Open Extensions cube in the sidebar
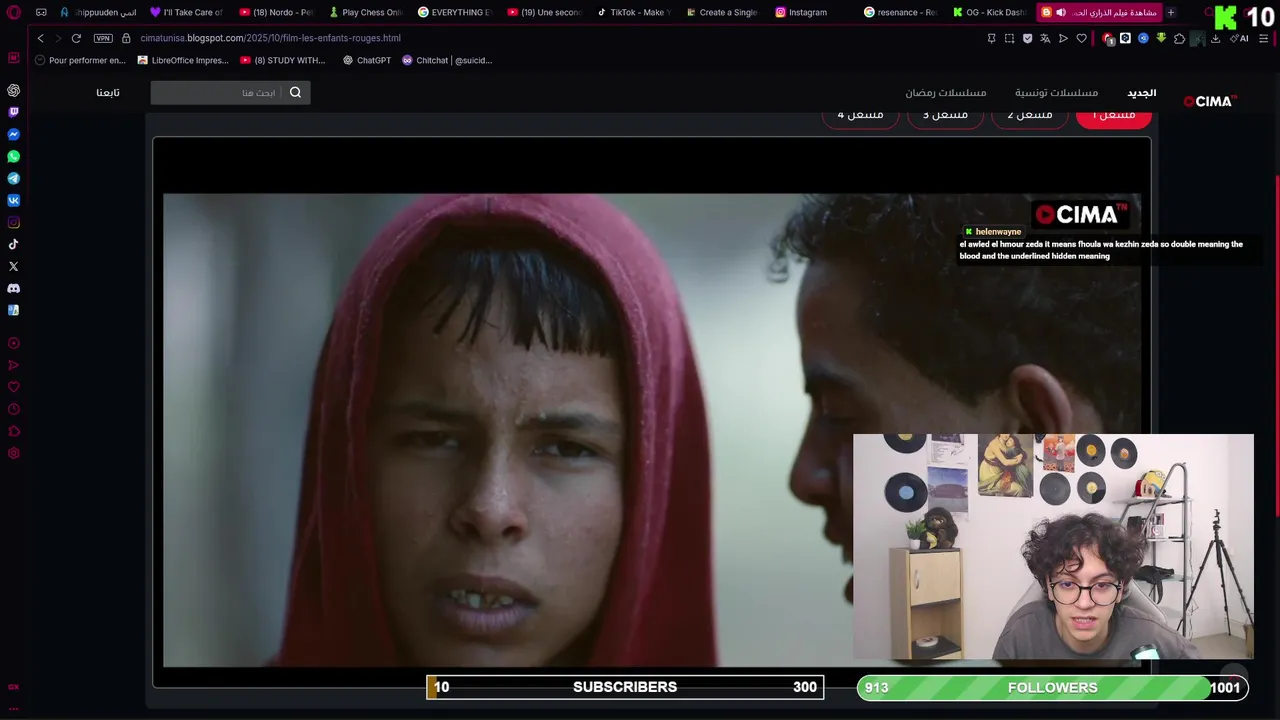Image resolution: width=1280 pixels, height=720 pixels. 13,431
